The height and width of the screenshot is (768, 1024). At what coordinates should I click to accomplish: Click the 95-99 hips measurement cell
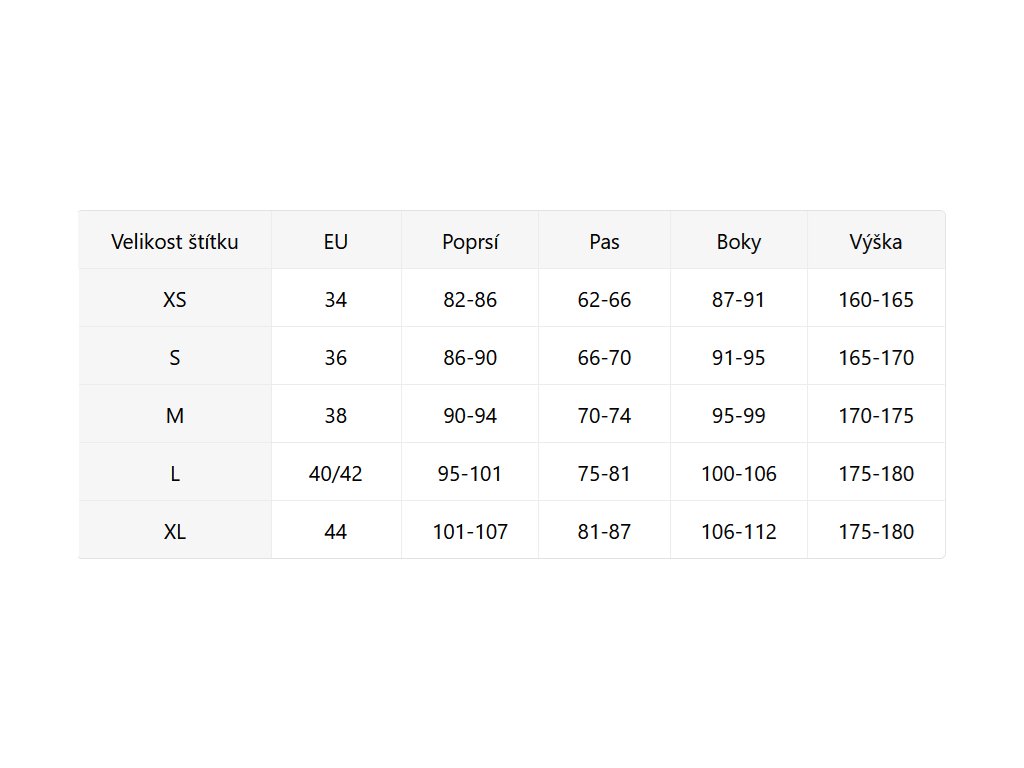pos(739,415)
